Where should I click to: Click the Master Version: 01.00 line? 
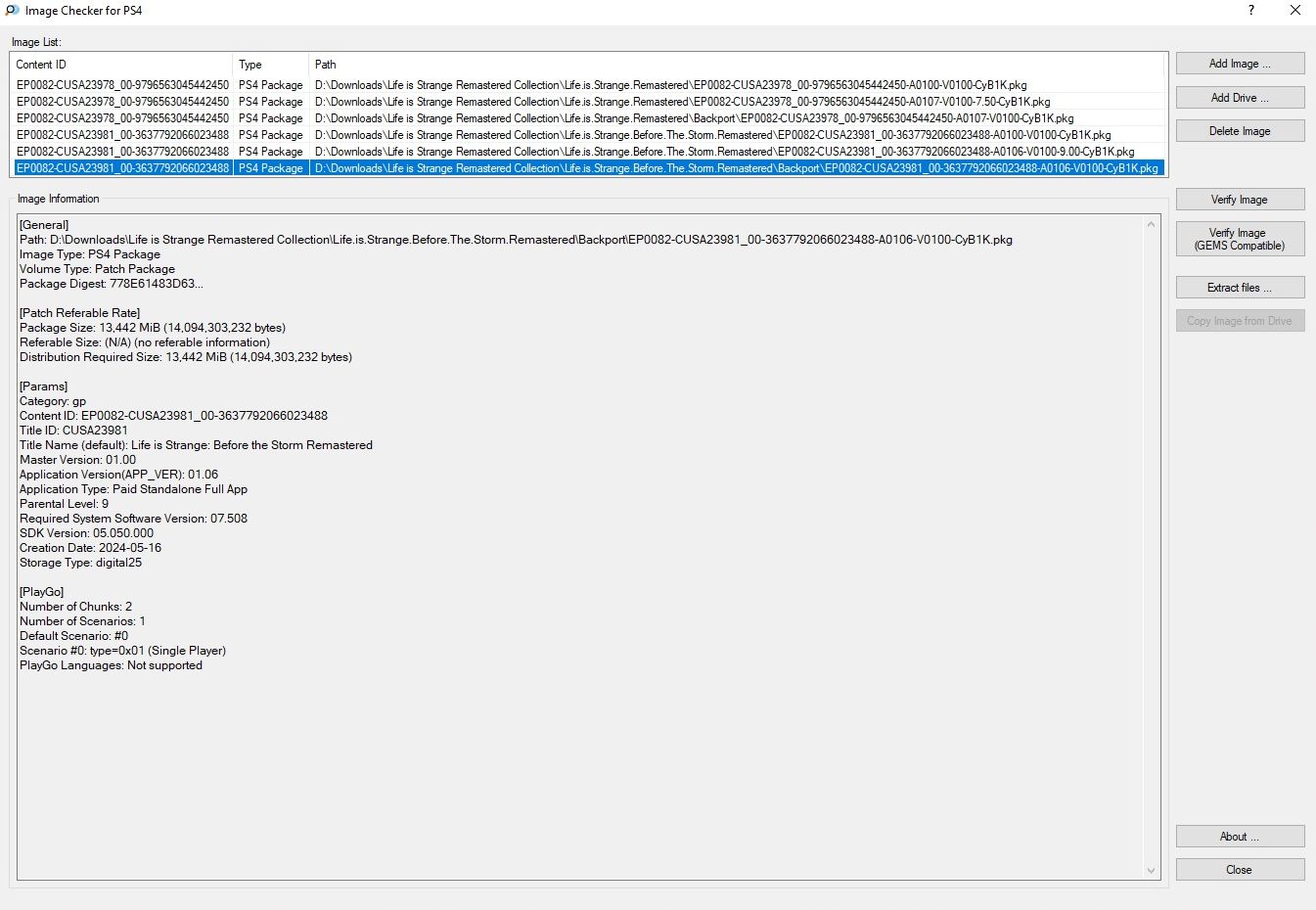77,460
